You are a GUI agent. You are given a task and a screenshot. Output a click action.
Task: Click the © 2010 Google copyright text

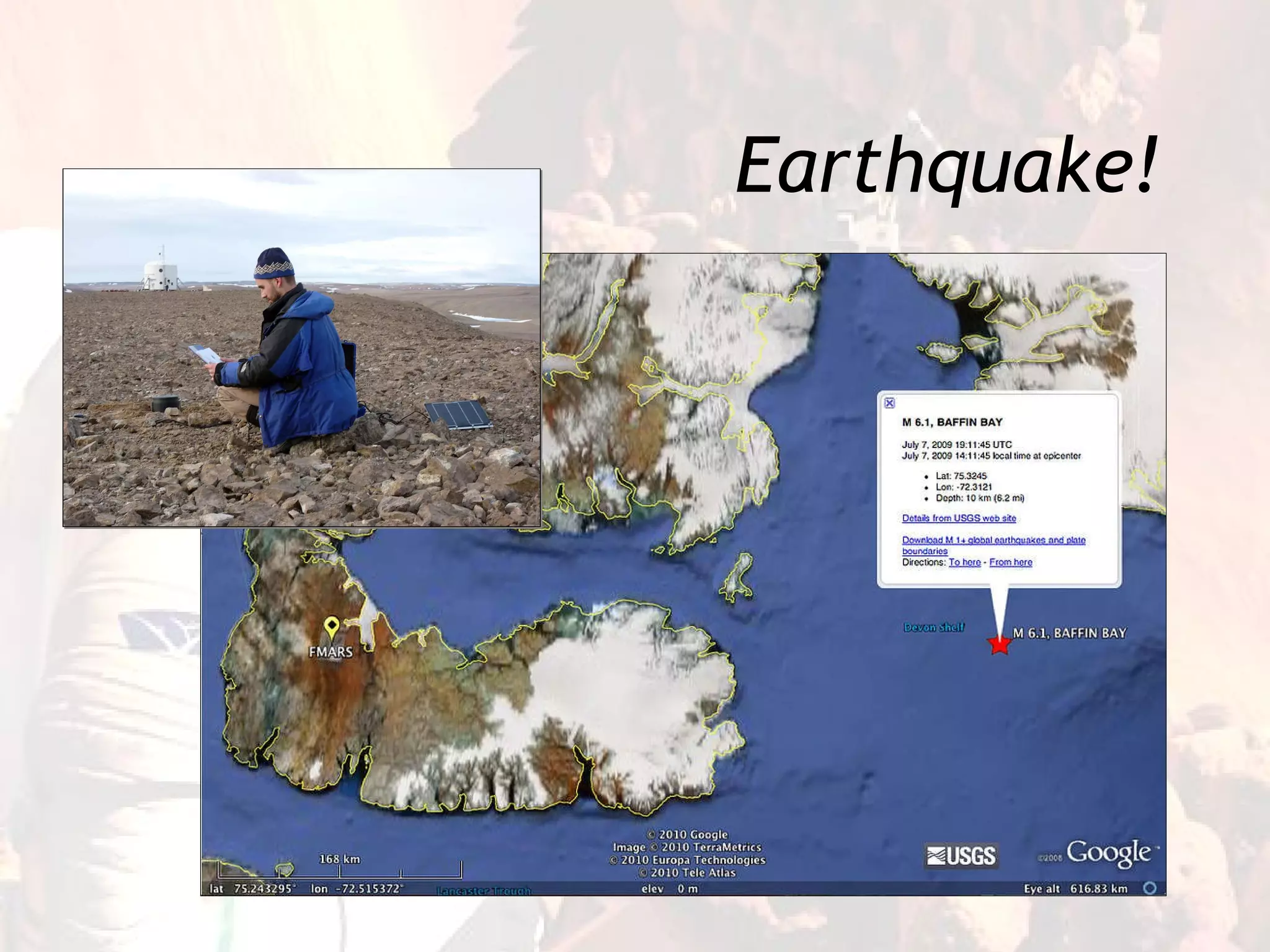click(687, 834)
